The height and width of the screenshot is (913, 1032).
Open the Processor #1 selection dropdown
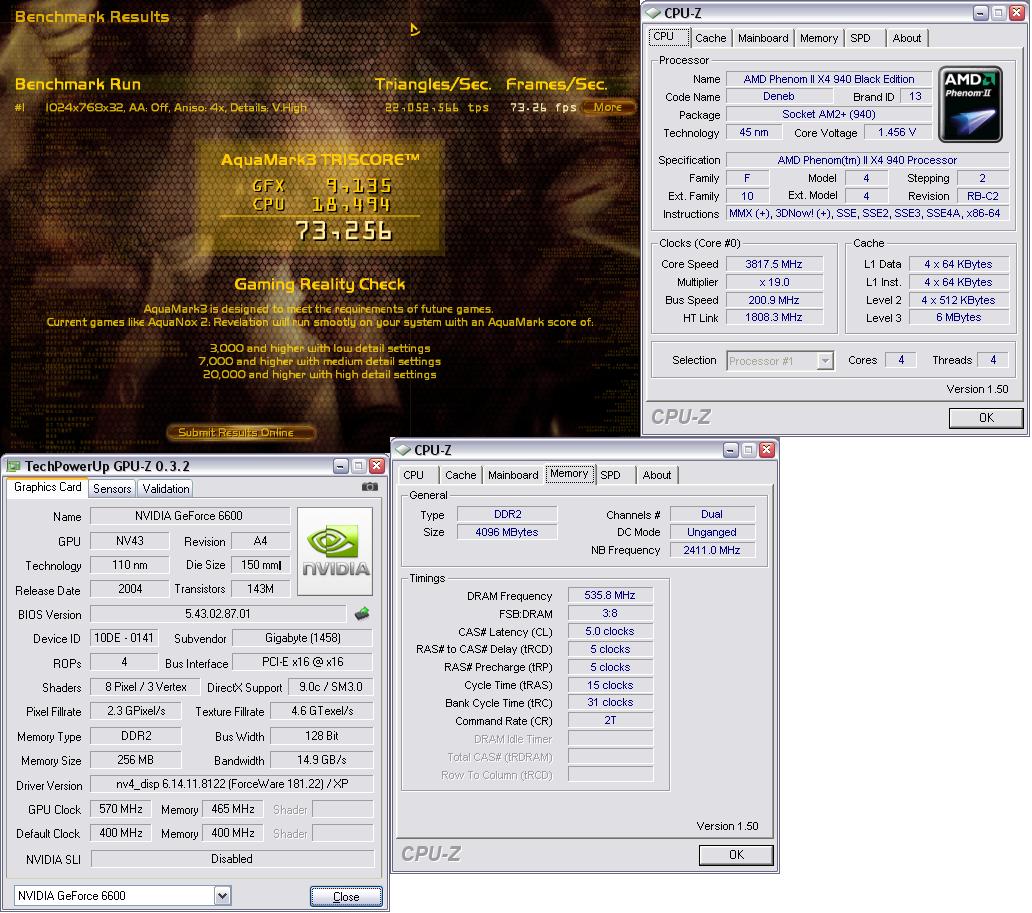tap(825, 361)
